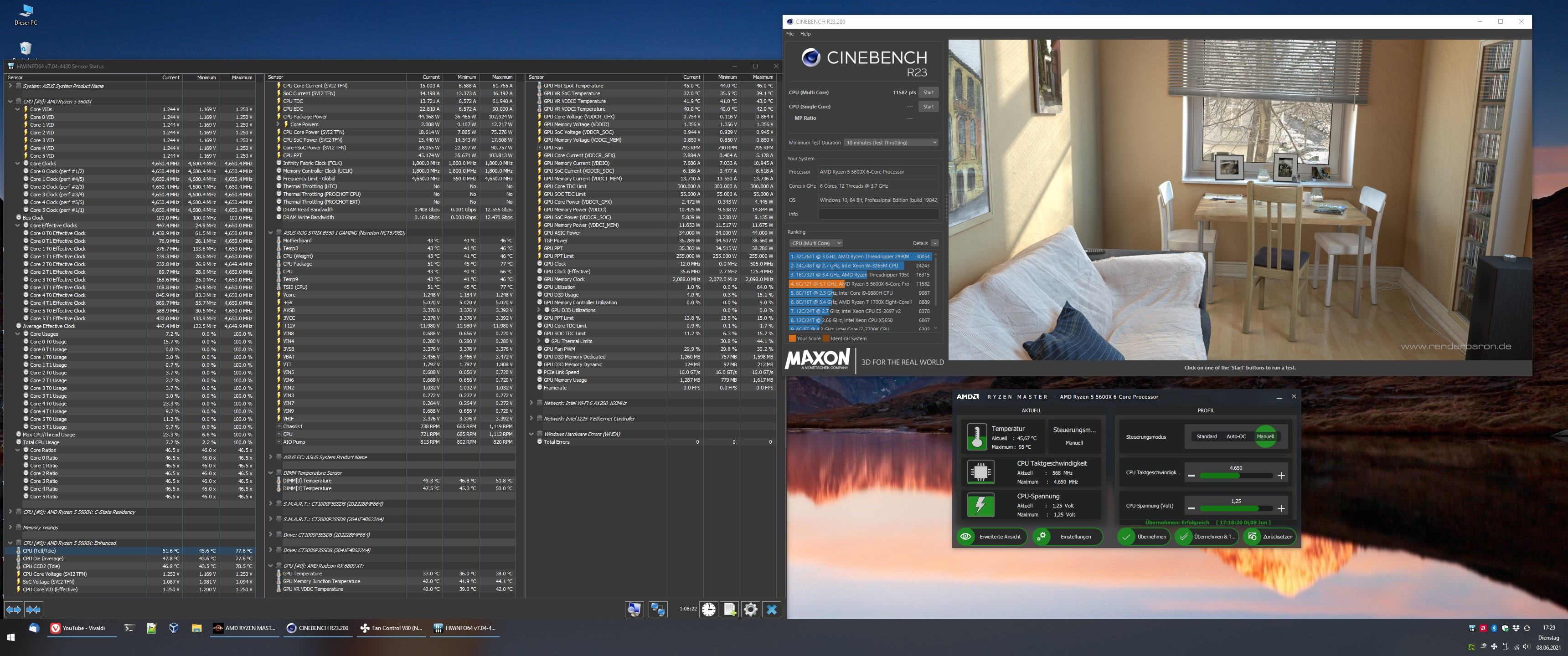1568x656 pixels.
Task: Toggle Erweiterte Ansicht eye button
Action: pyautogui.click(x=991, y=537)
